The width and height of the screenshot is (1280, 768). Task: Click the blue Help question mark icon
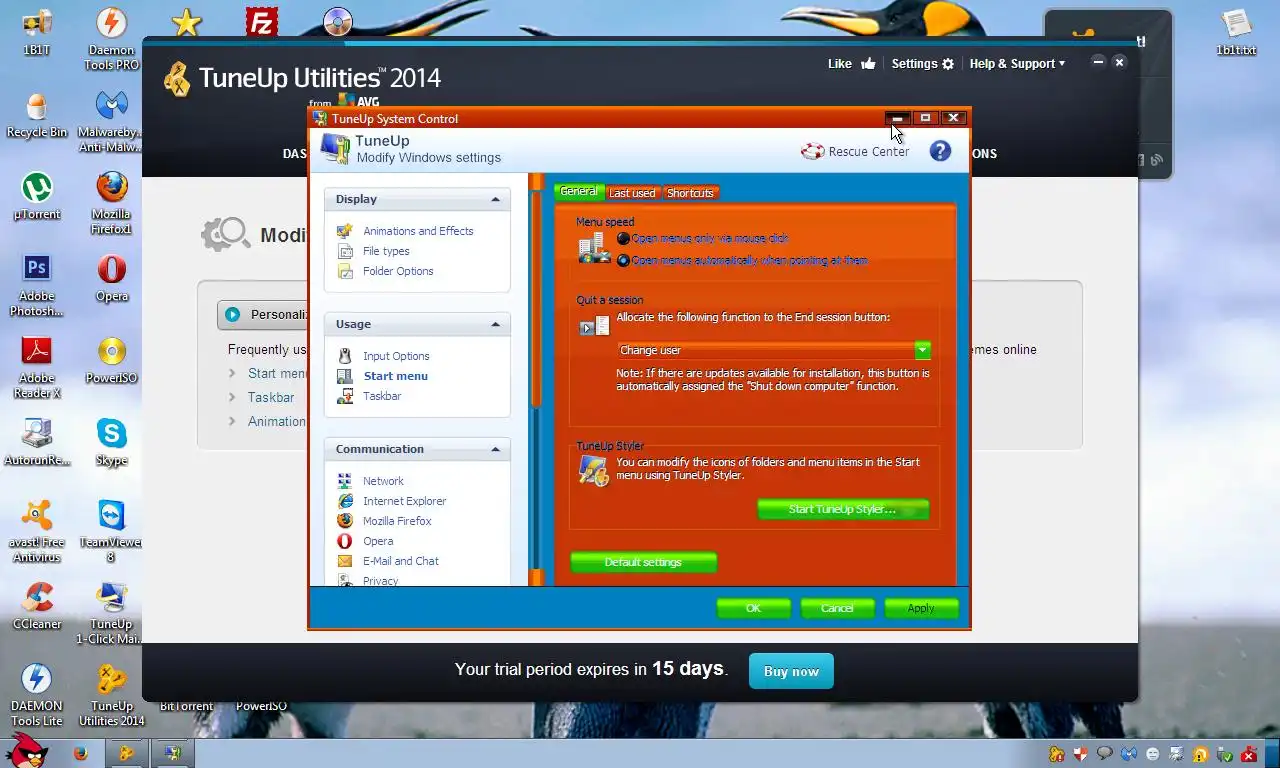point(940,151)
